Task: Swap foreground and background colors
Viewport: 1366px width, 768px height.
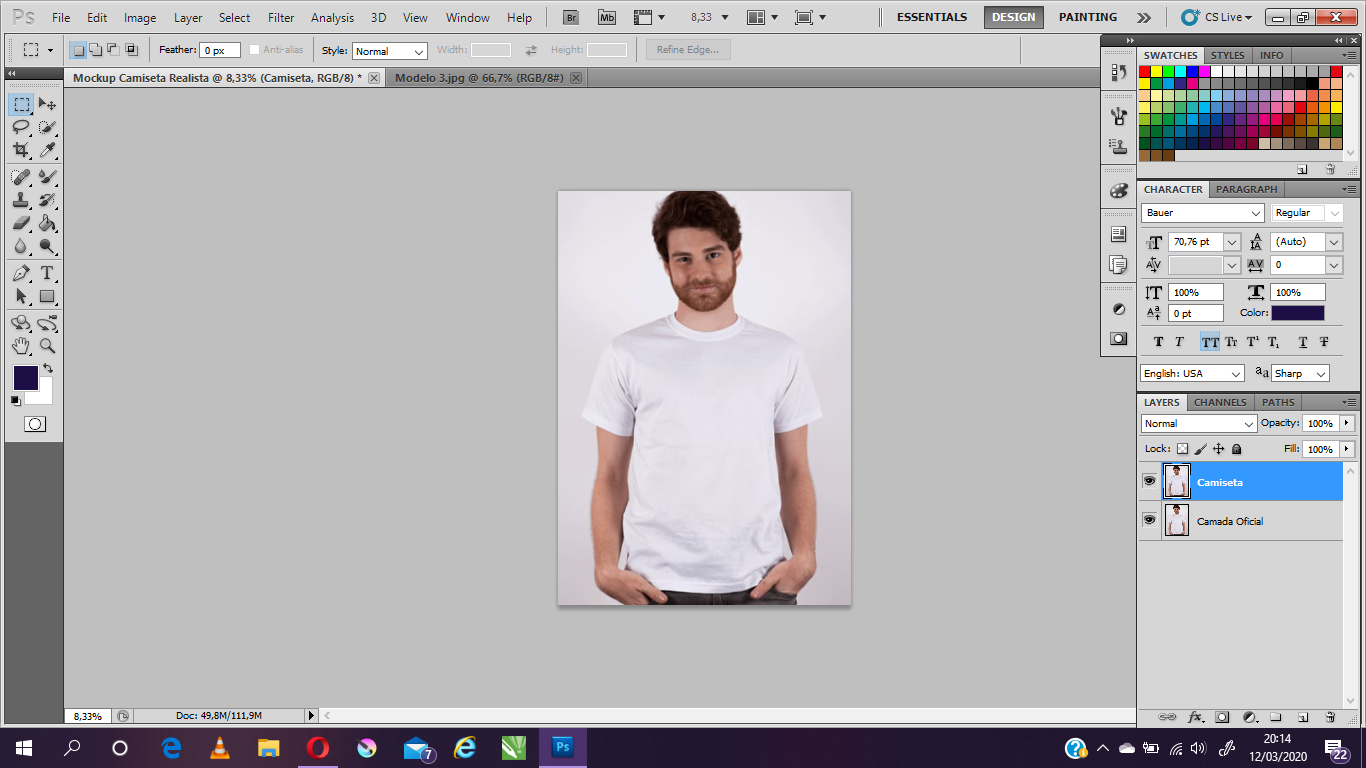Action: point(47,368)
